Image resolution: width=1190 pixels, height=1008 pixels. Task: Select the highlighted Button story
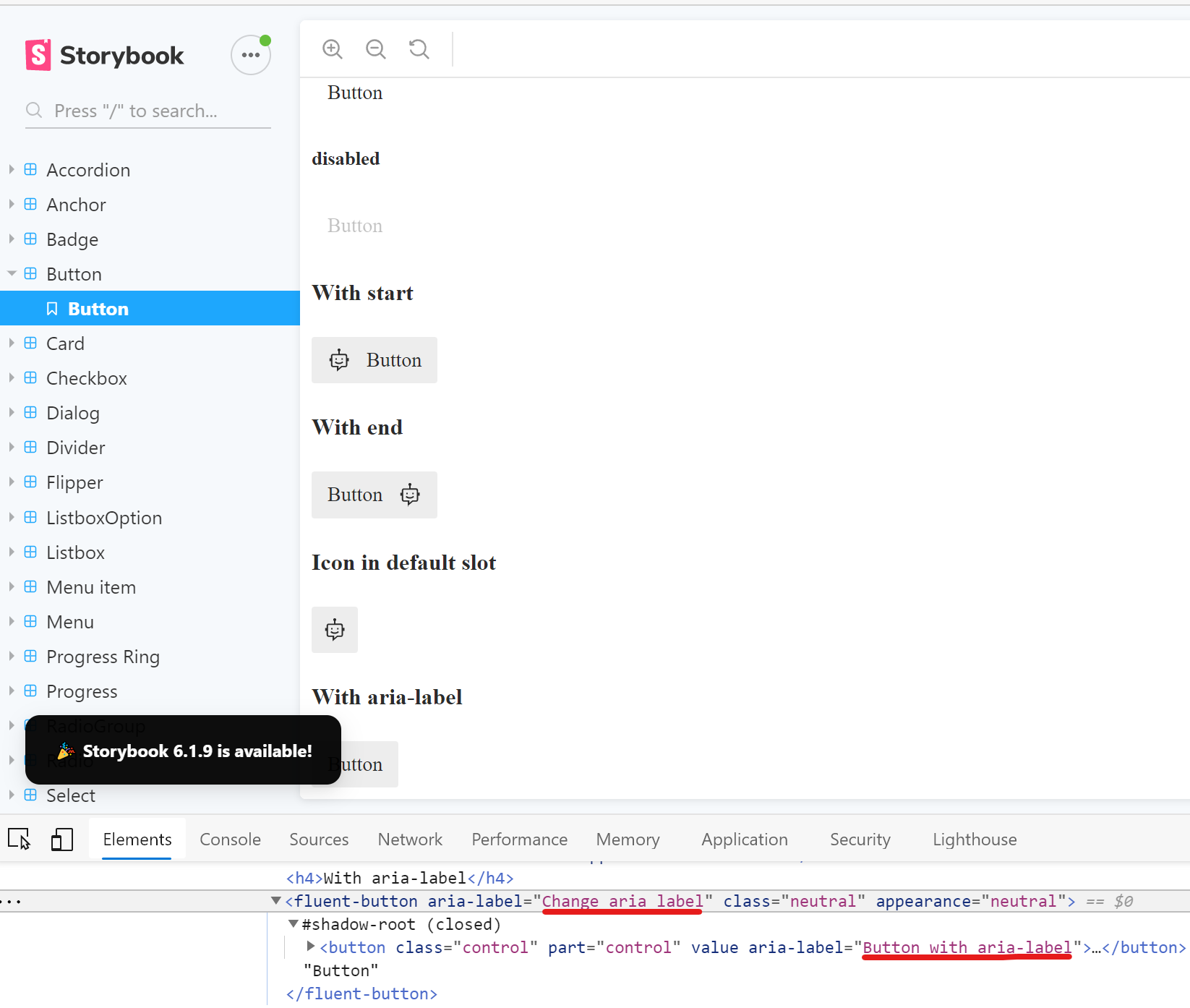coord(150,309)
